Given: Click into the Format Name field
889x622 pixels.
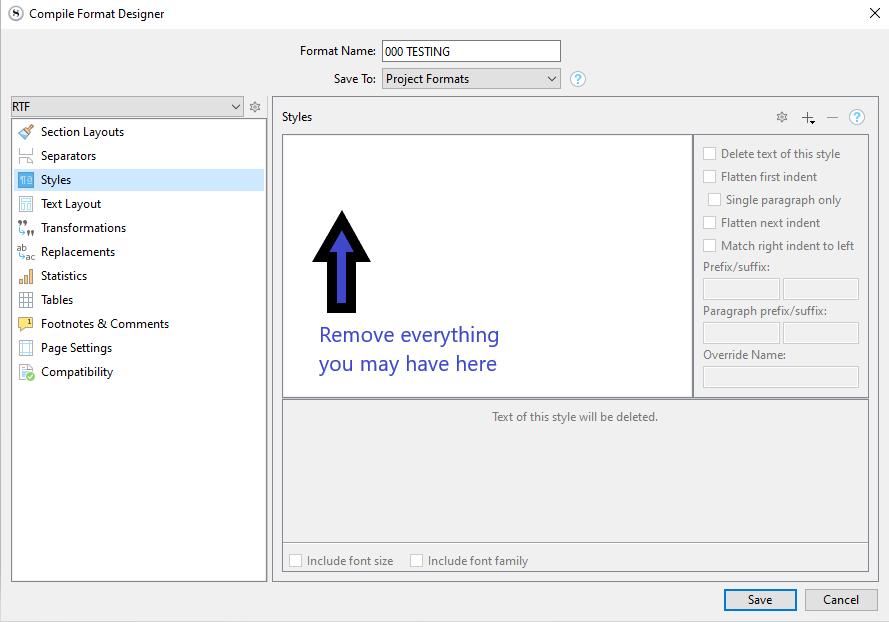Looking at the screenshot, I should (471, 51).
